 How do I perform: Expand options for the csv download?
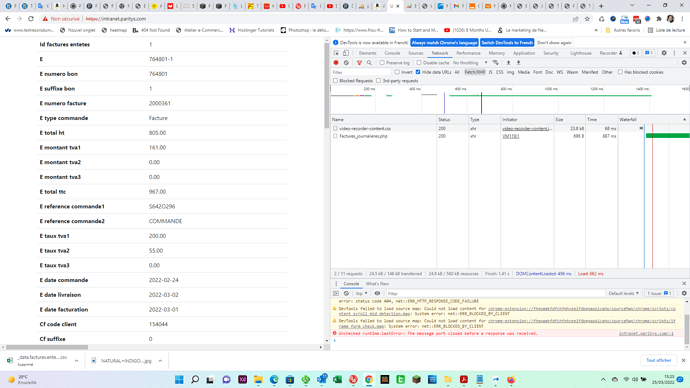pos(77,361)
